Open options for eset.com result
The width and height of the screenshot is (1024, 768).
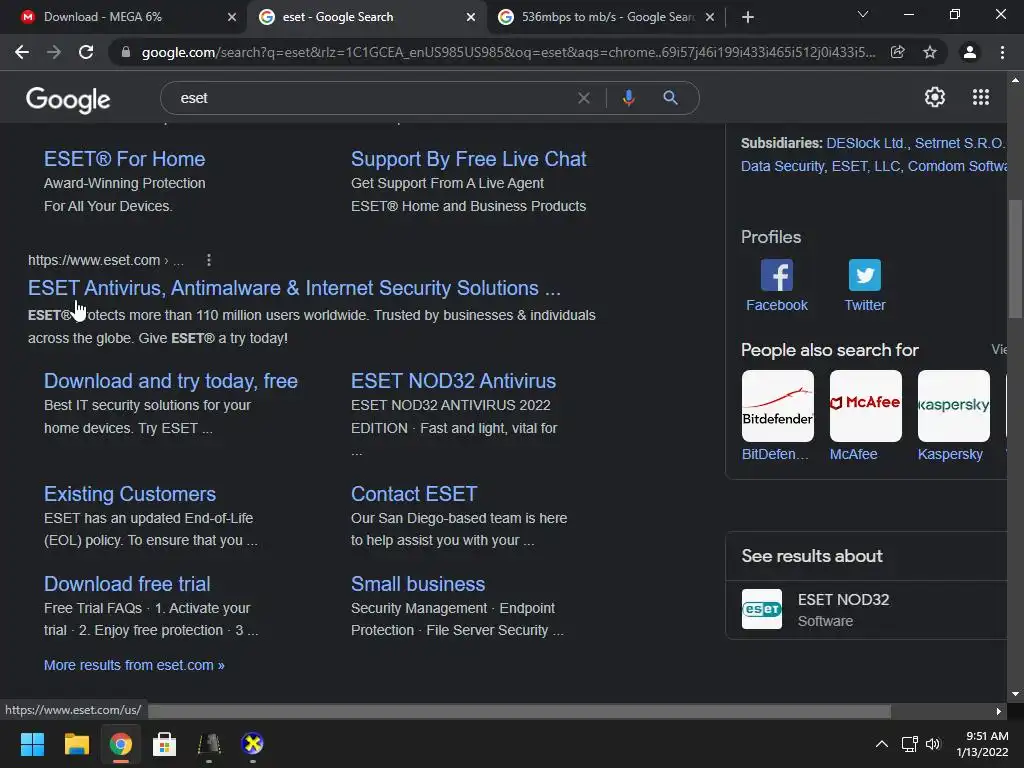click(x=209, y=260)
